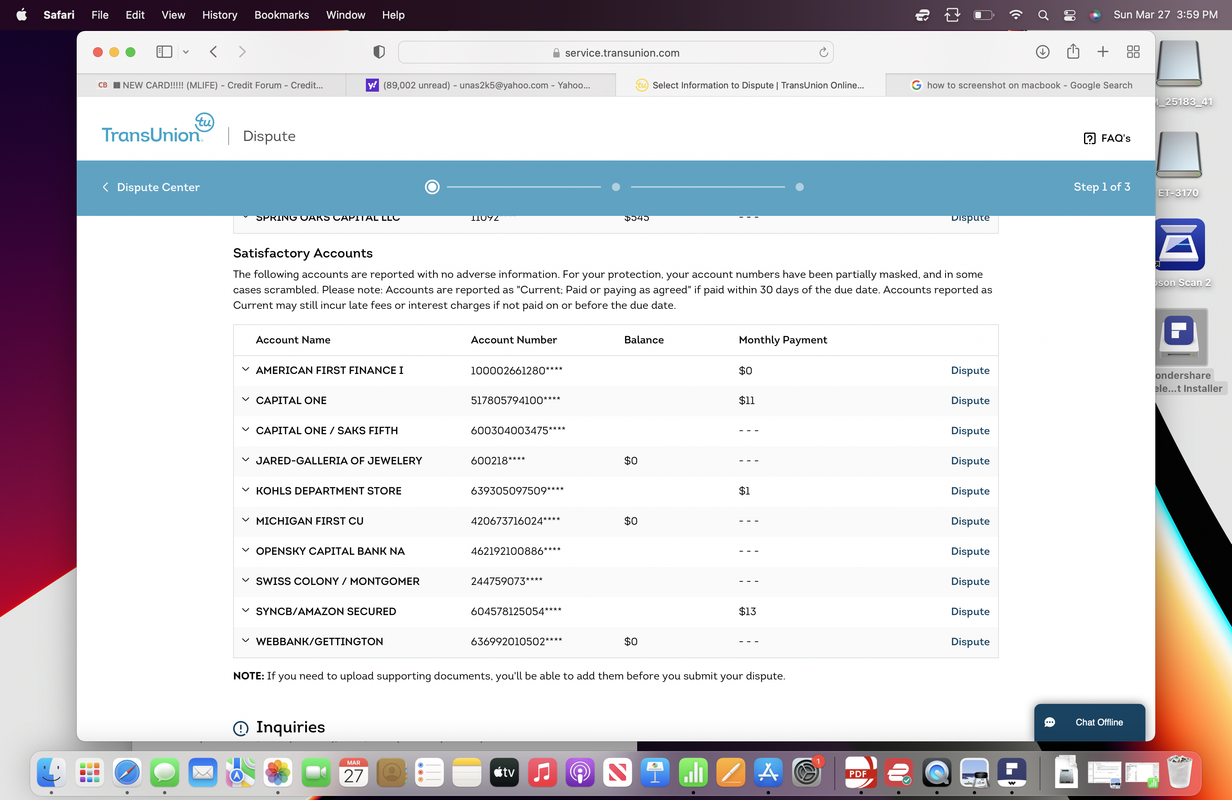Show Safari downloads icon
The height and width of the screenshot is (800, 1232).
tap(1042, 52)
